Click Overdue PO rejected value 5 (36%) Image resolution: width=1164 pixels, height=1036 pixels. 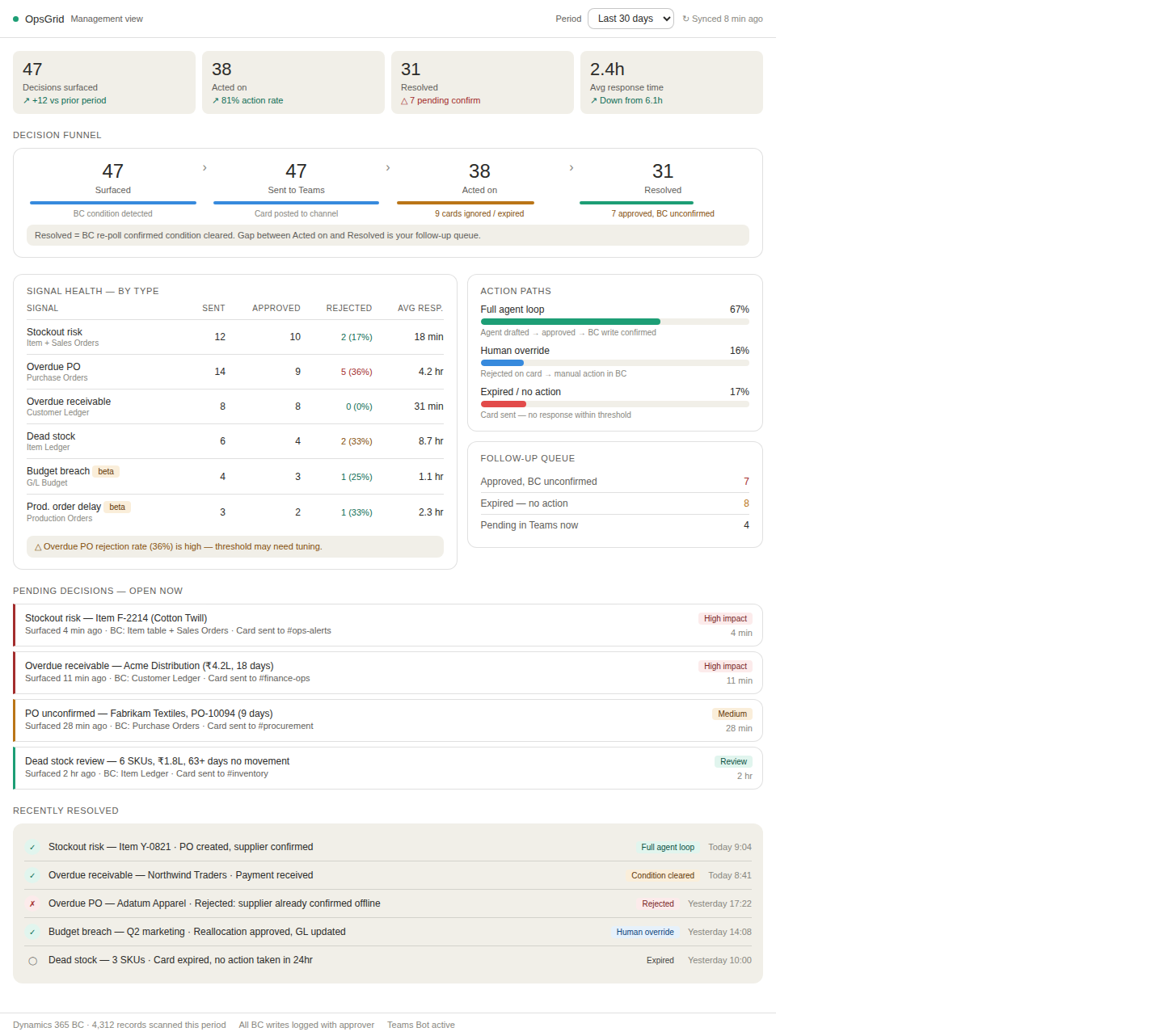tap(356, 372)
